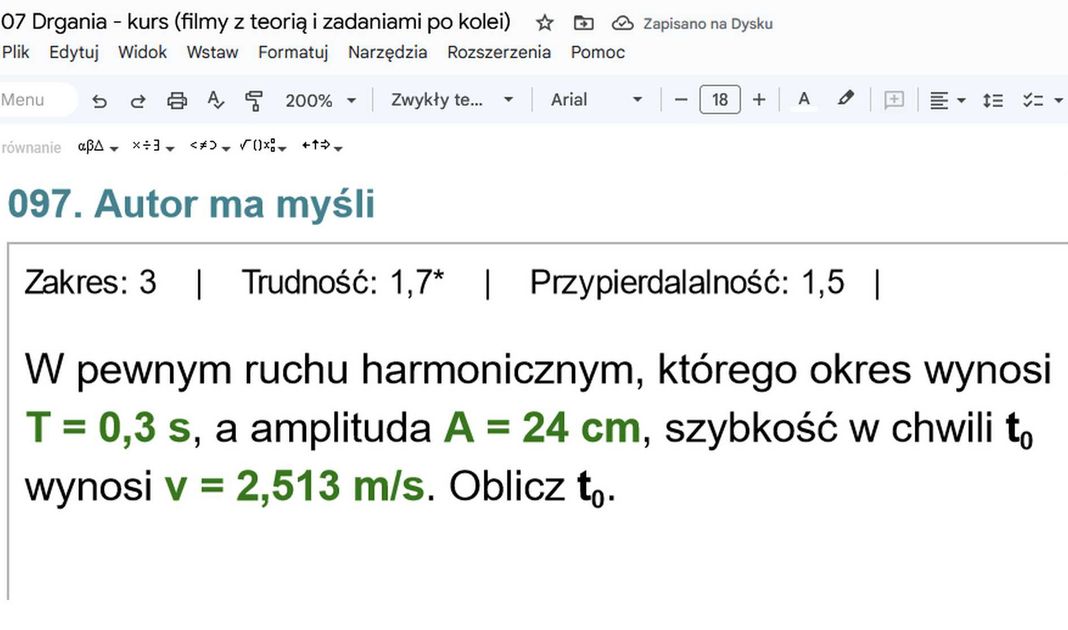Open text alignment options
The width and height of the screenshot is (1068, 630).
pos(947,100)
